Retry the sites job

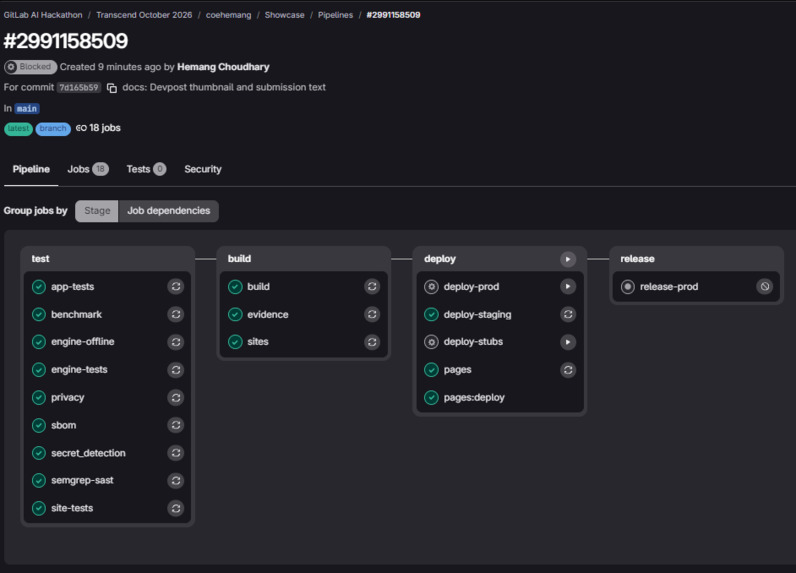pos(372,342)
